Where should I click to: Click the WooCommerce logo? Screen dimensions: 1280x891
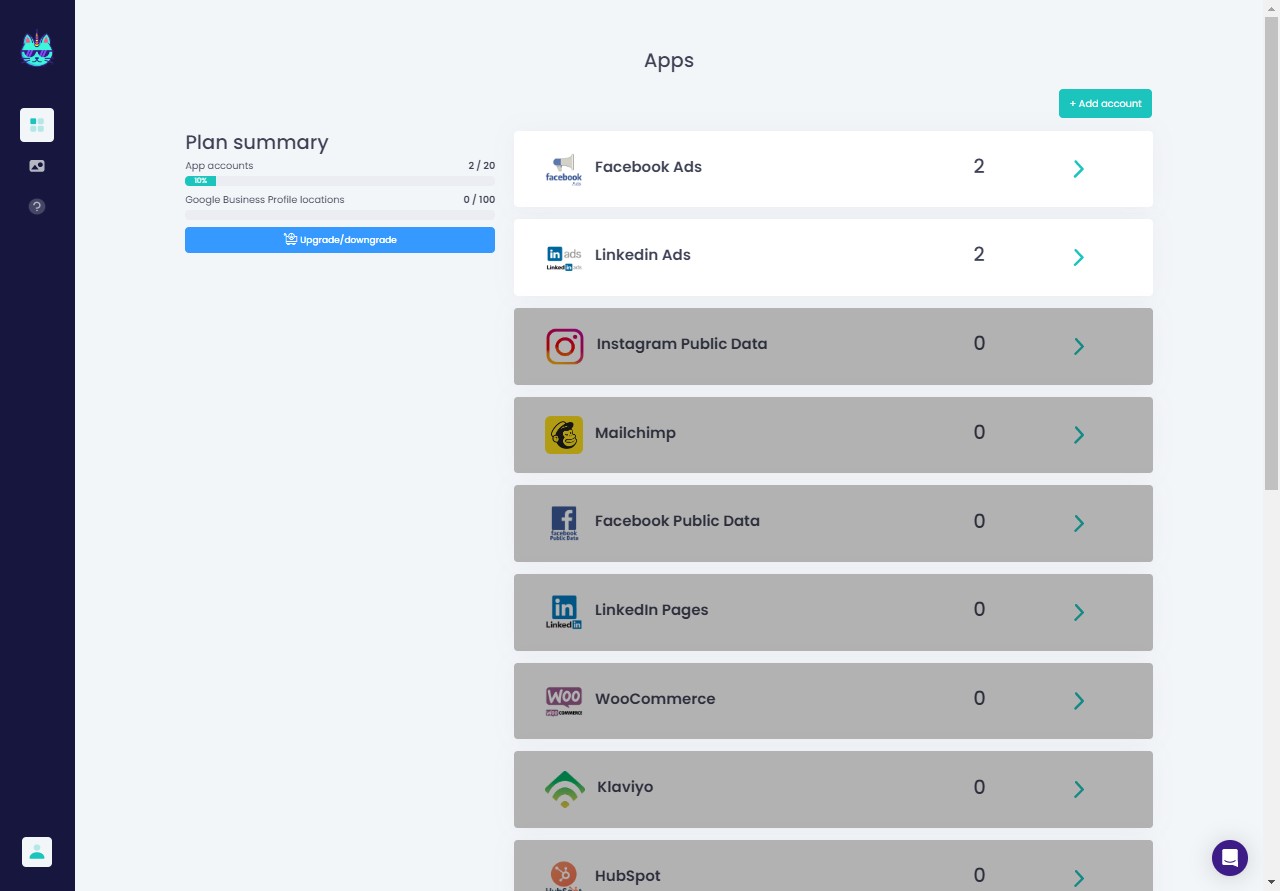coord(564,700)
